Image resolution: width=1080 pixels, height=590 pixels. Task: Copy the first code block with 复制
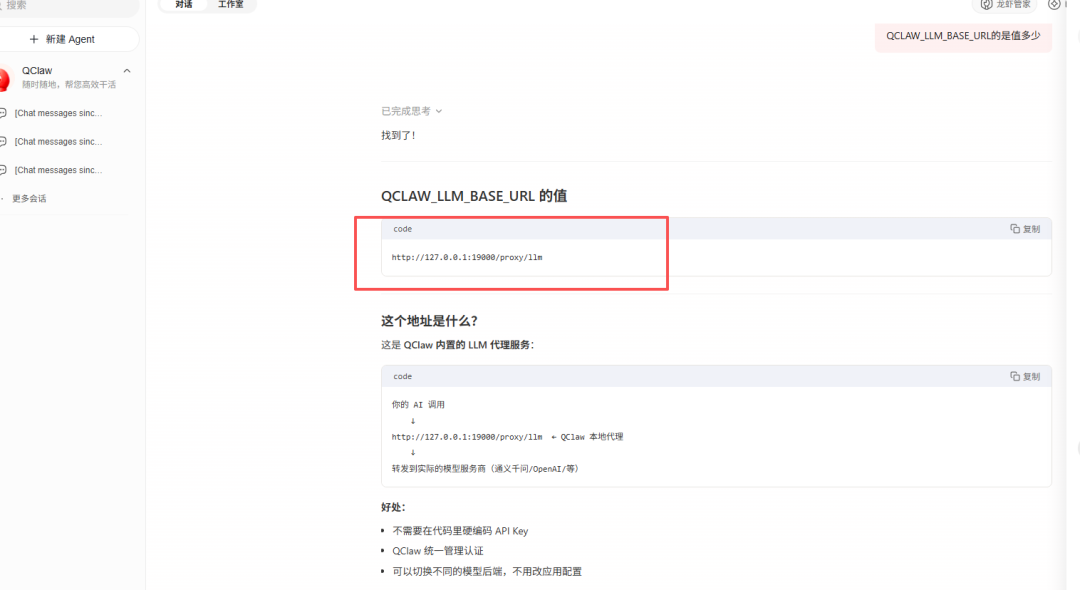coord(1025,229)
